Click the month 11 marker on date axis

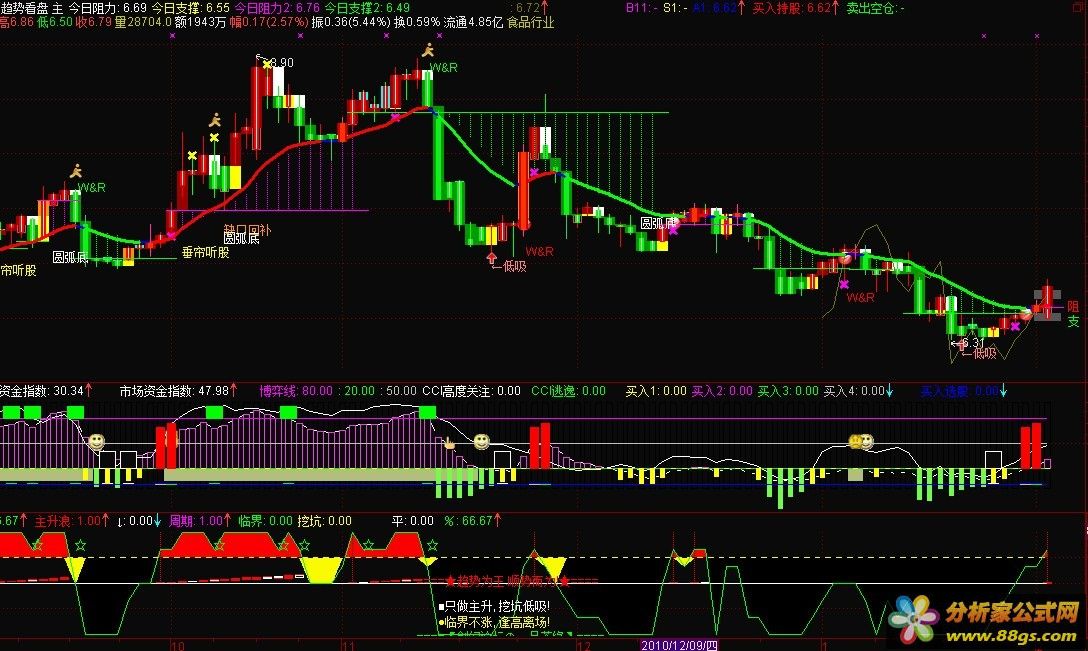coord(348,645)
